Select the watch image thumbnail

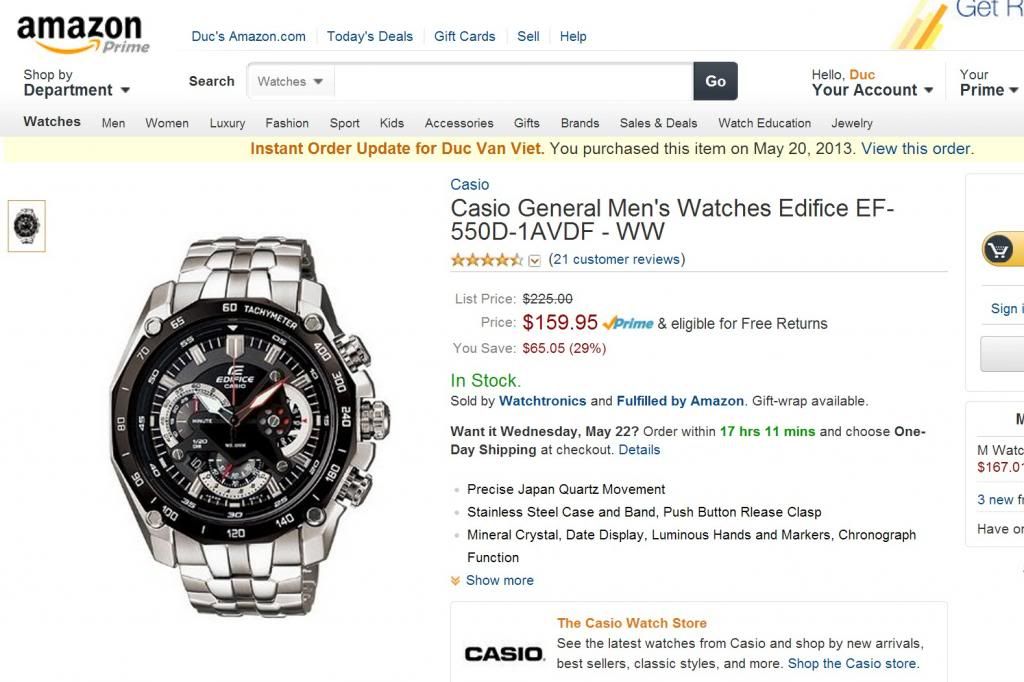click(x=27, y=226)
